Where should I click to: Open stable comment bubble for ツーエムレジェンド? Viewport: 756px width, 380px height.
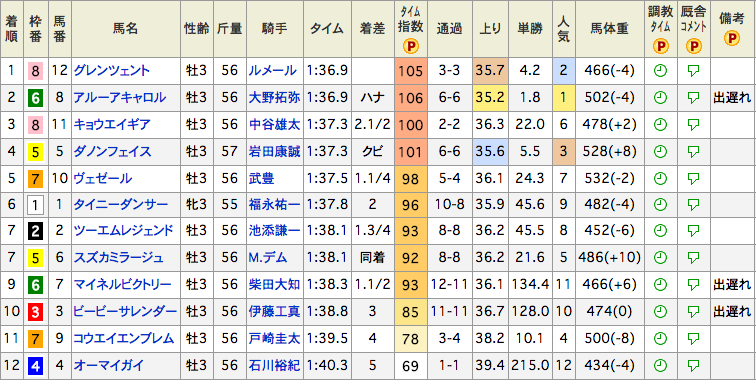point(693,231)
